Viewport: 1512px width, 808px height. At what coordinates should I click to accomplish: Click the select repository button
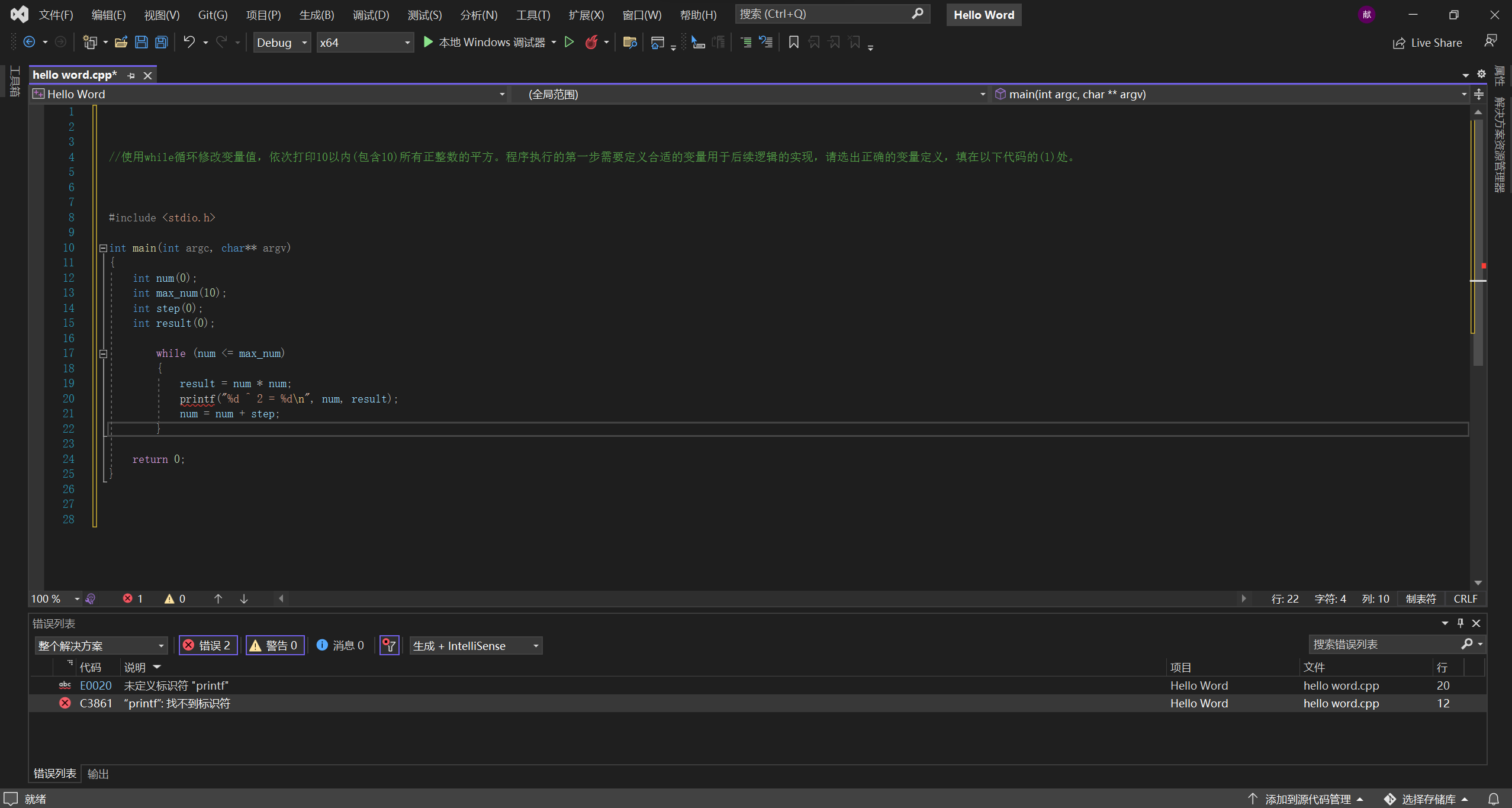(1427, 799)
